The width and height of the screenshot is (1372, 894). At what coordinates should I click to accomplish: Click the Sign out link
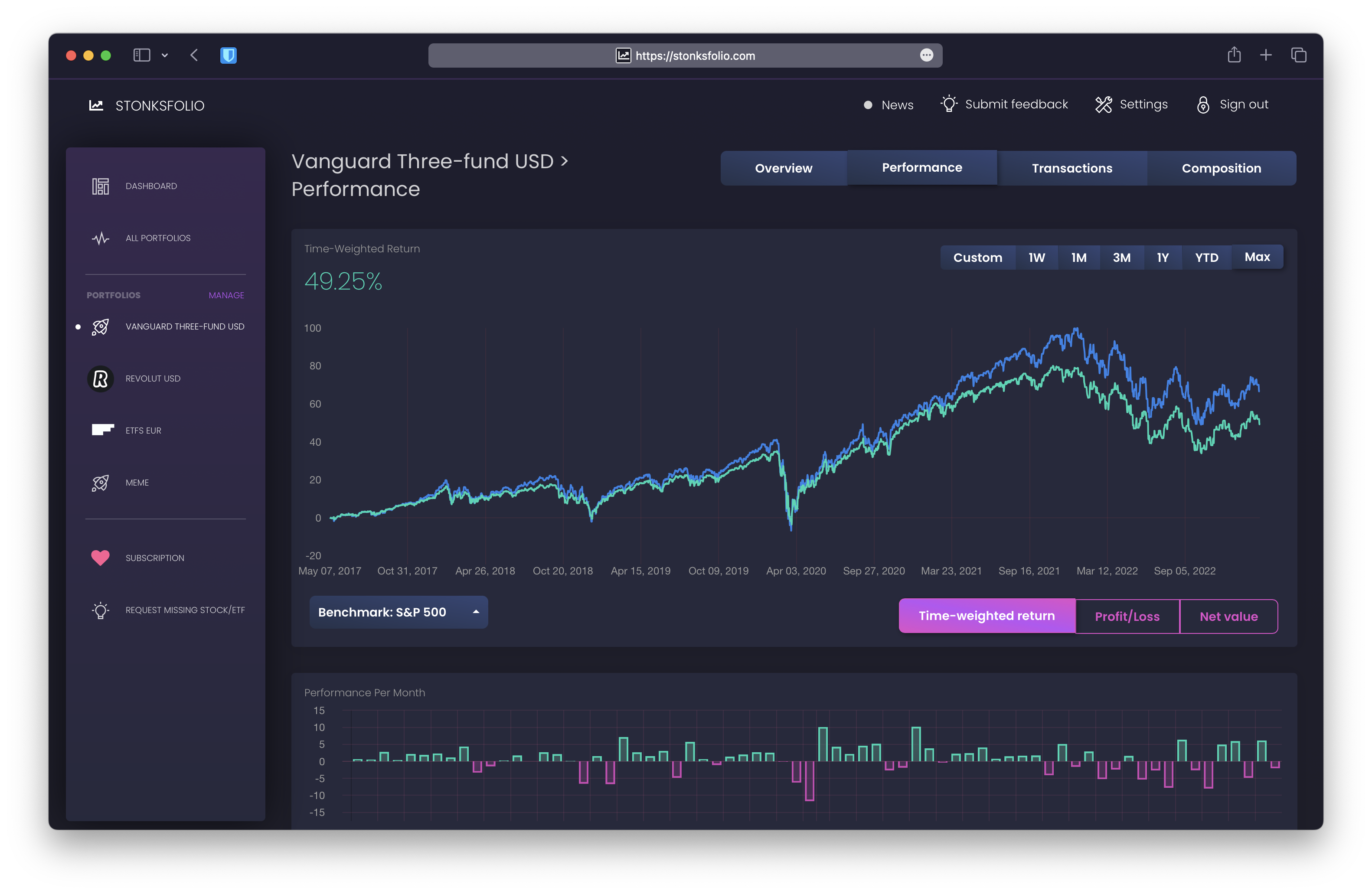[x=1244, y=104]
